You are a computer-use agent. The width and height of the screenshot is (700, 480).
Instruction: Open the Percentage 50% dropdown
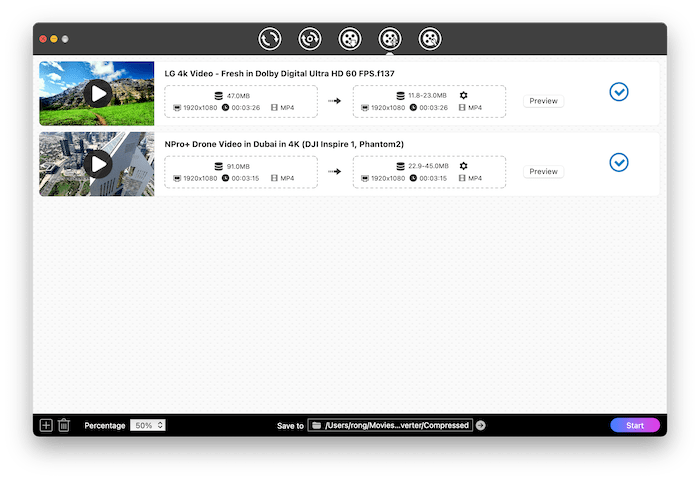148,425
